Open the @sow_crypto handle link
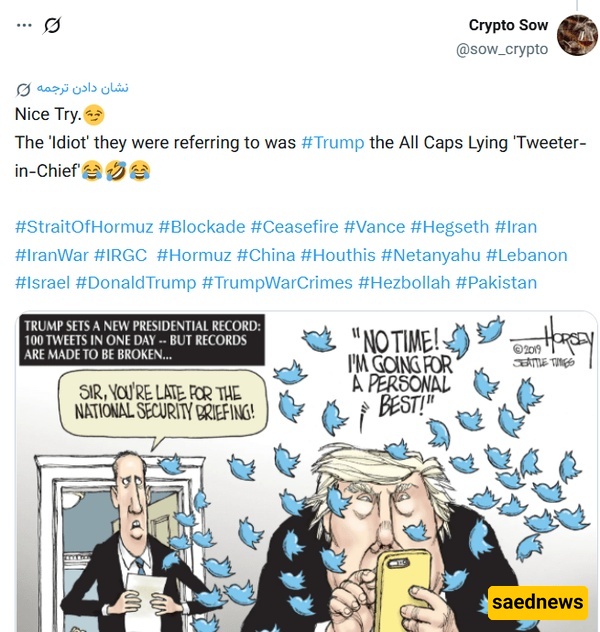Screen dimensions: 600x632 coord(502,49)
